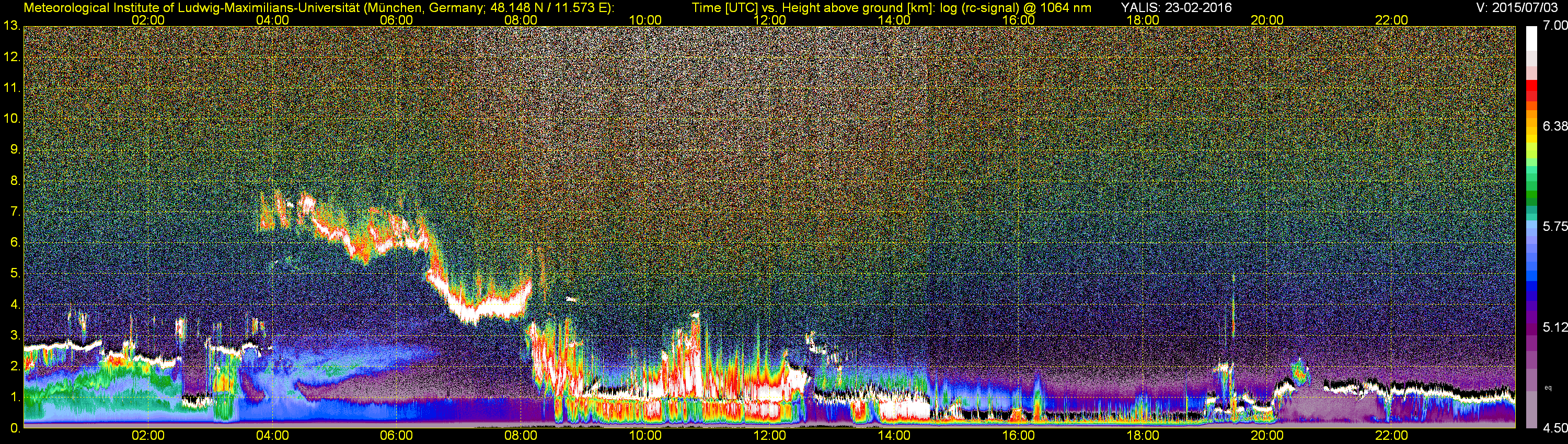This screenshot has width=1568, height=444.
Task: Pick the 10. km height axis label
Action: point(11,118)
